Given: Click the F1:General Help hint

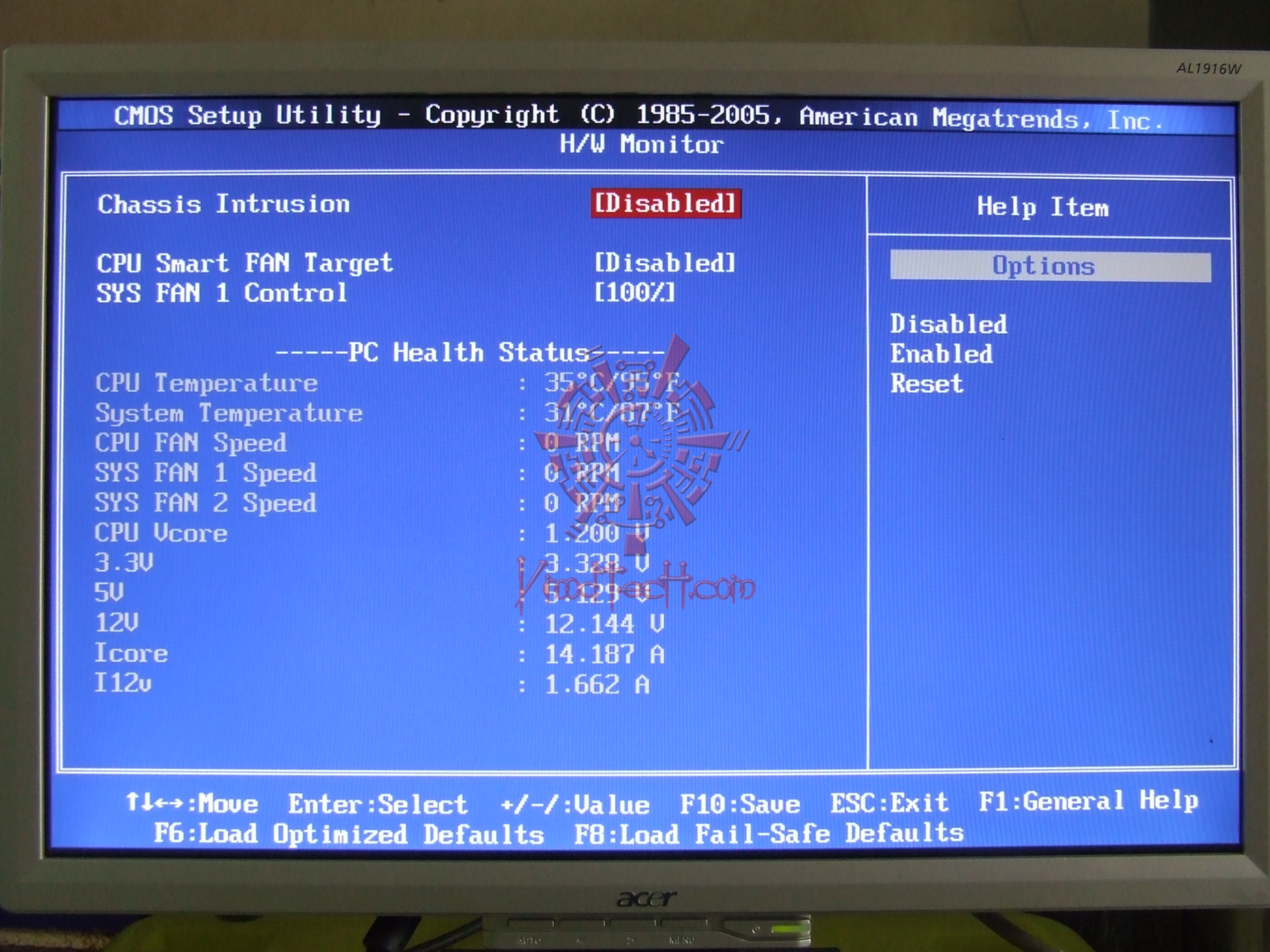Looking at the screenshot, I should 1088,801.
